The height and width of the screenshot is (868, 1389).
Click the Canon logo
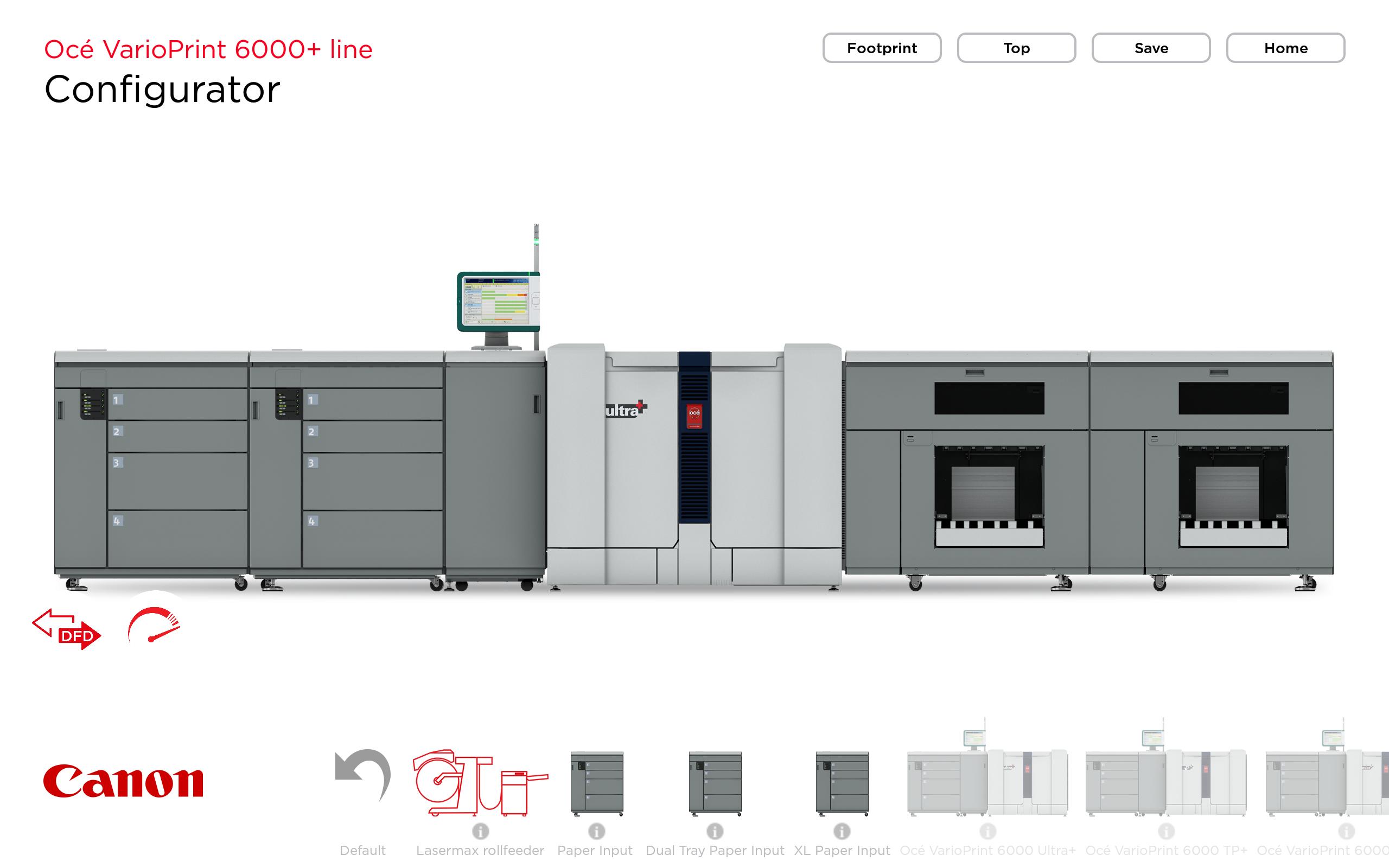point(123,781)
